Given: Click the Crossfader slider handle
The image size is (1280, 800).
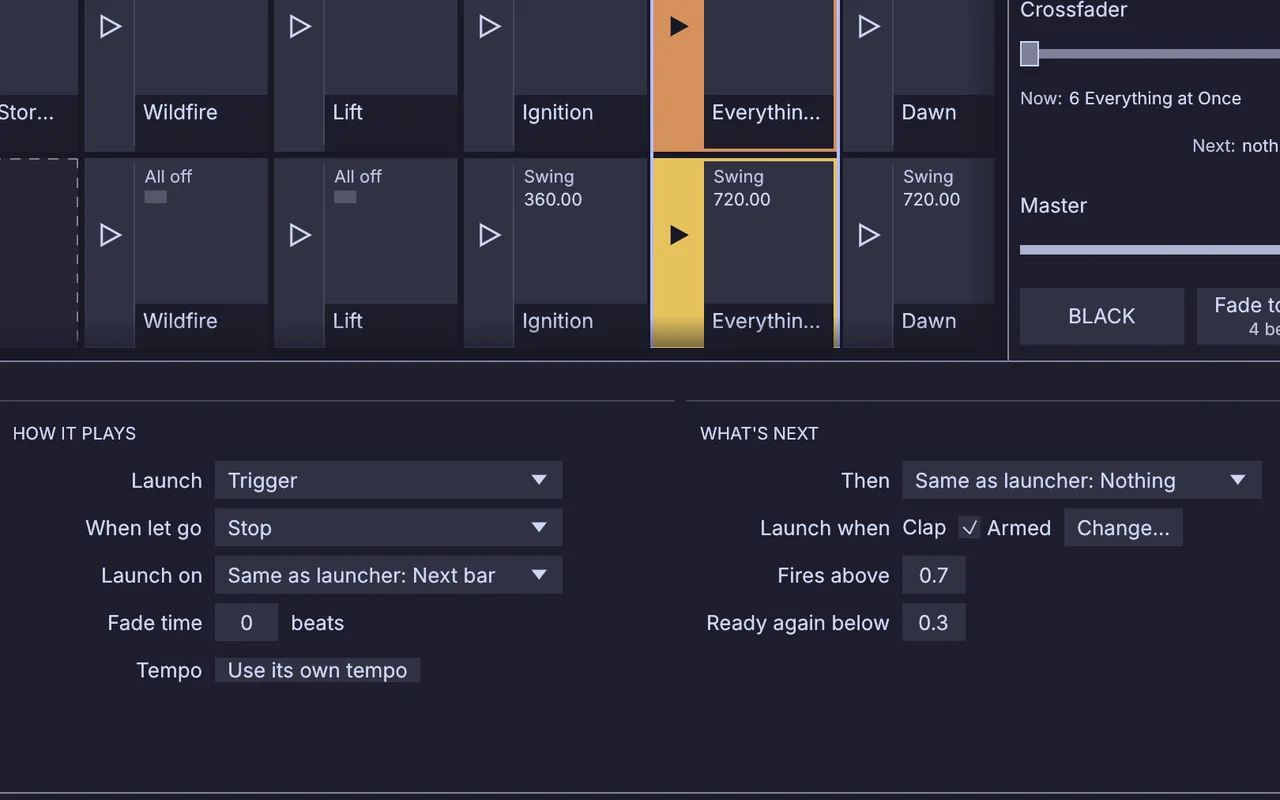Looking at the screenshot, I should pos(1029,54).
